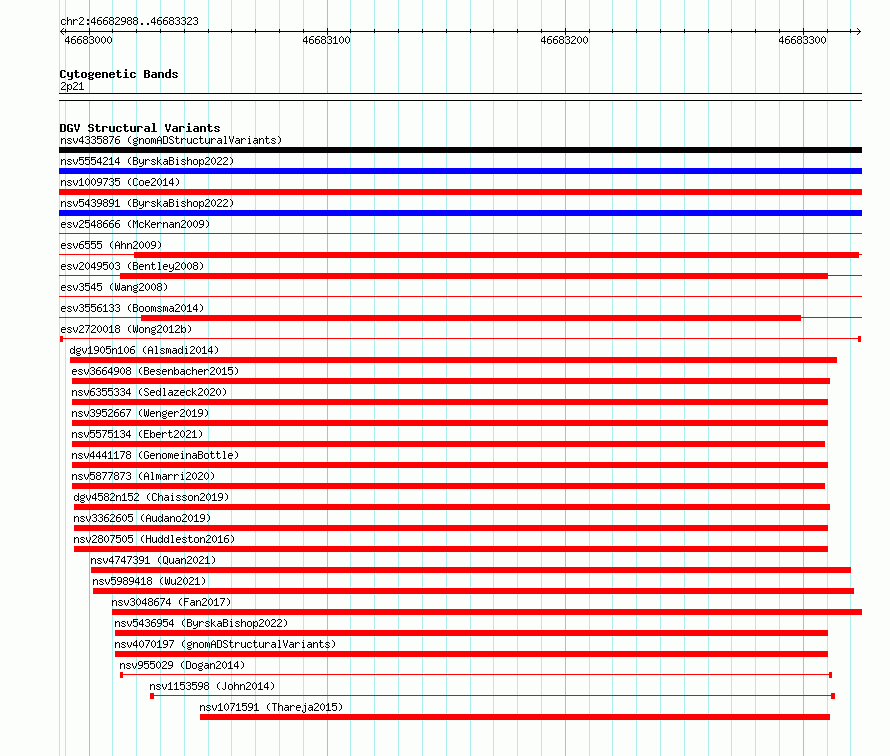Open nsv1071591 (Thareja2015) label
The width and height of the screenshot is (890, 756).
(x=271, y=707)
